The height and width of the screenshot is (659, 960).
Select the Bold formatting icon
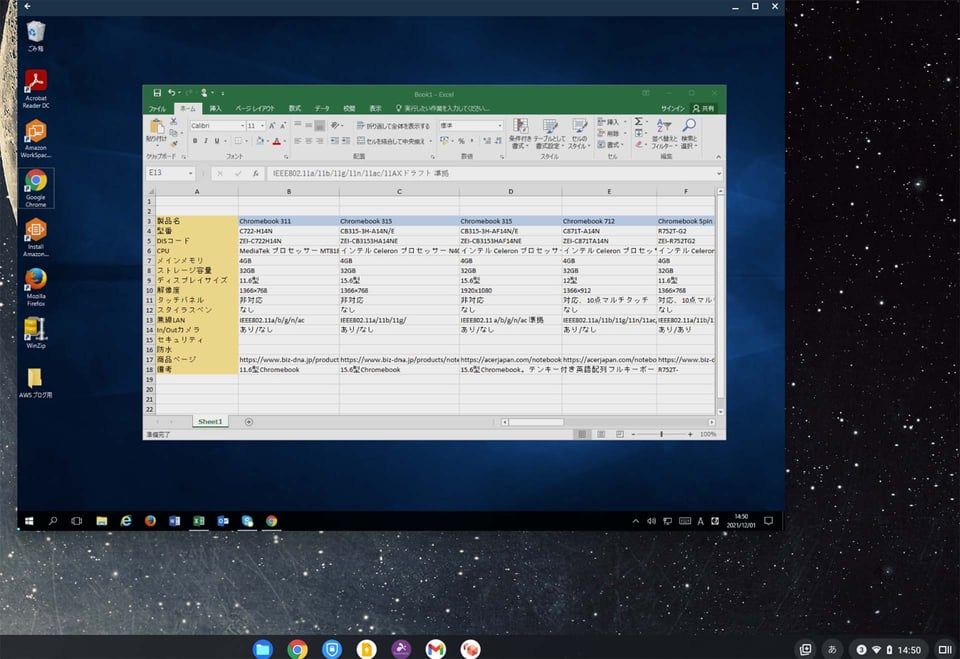point(196,140)
